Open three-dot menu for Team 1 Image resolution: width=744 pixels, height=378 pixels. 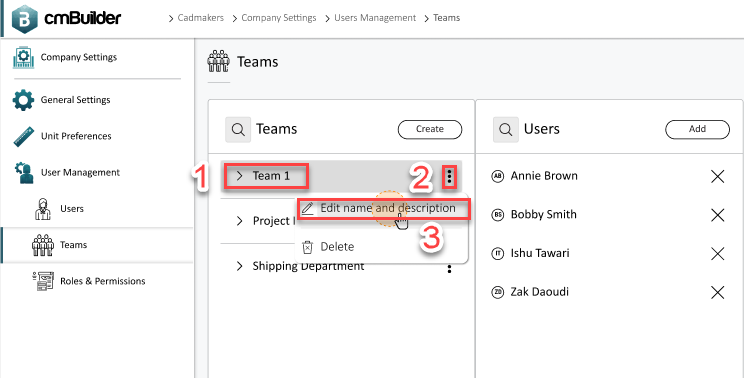point(449,177)
